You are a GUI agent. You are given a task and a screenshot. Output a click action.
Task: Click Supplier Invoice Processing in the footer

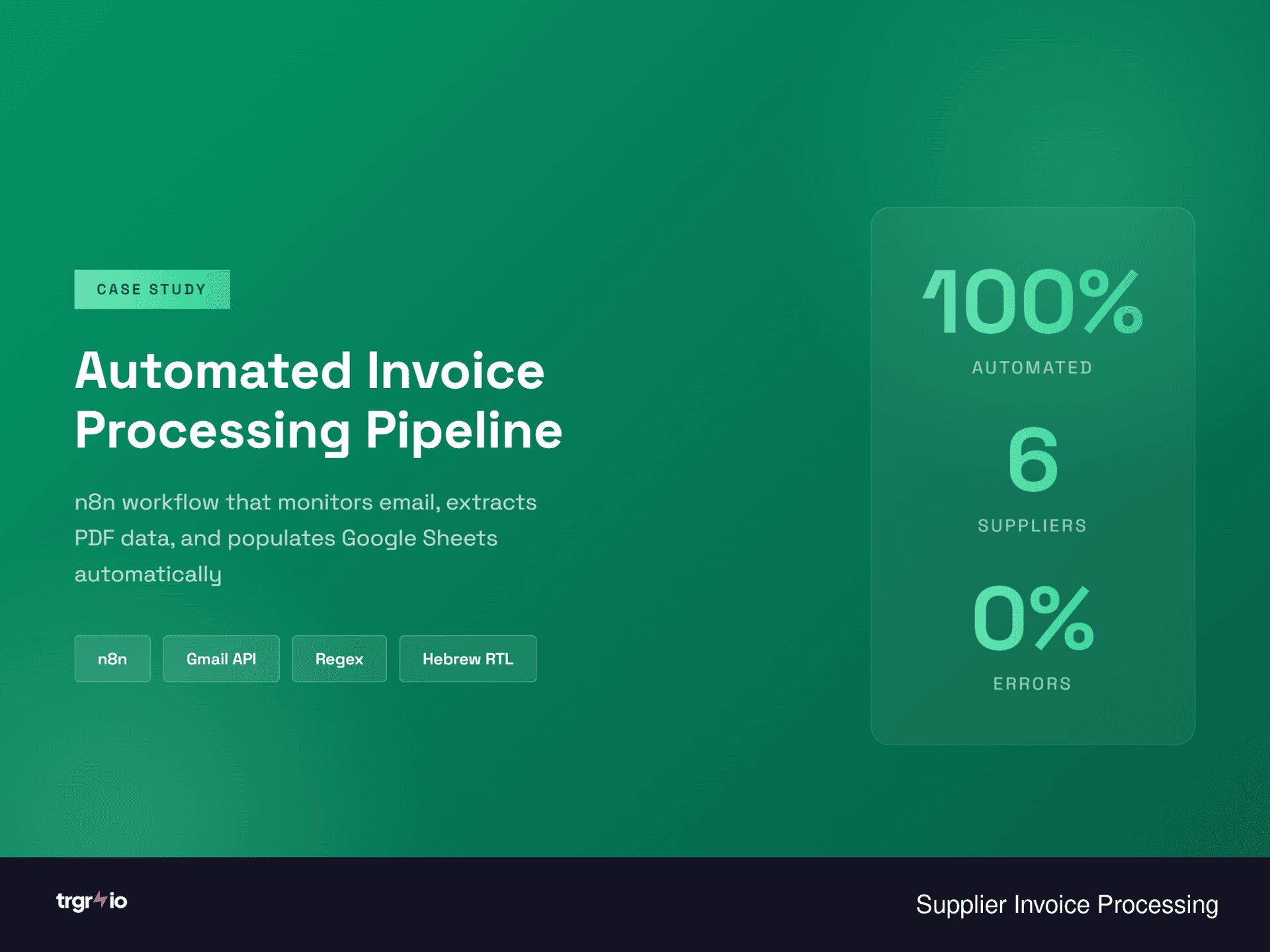coord(1066,904)
